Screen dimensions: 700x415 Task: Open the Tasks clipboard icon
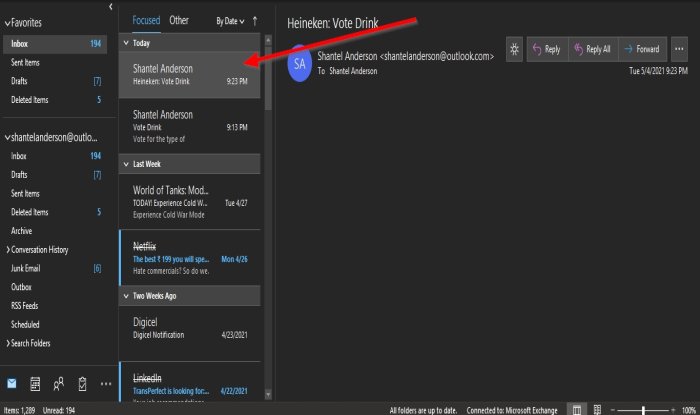(82, 384)
